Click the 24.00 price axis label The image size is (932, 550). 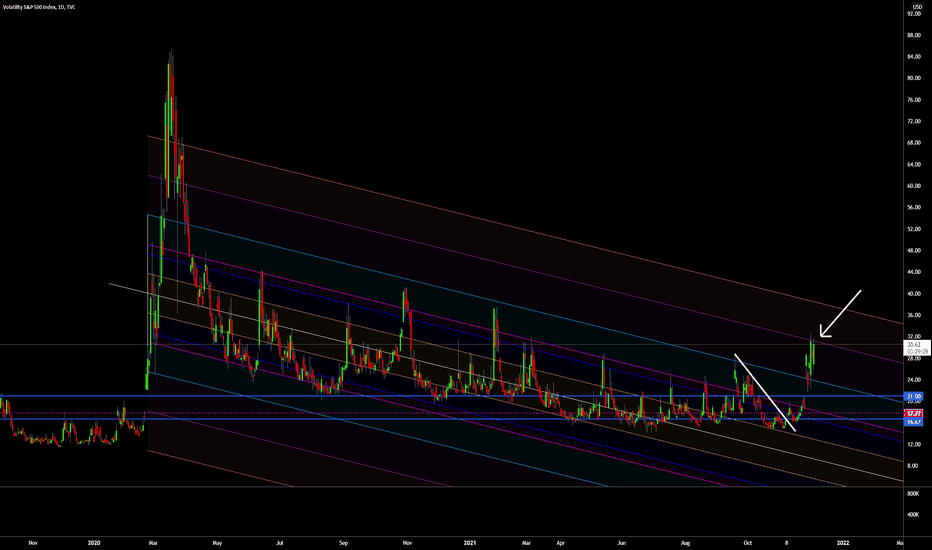pyautogui.click(x=914, y=379)
